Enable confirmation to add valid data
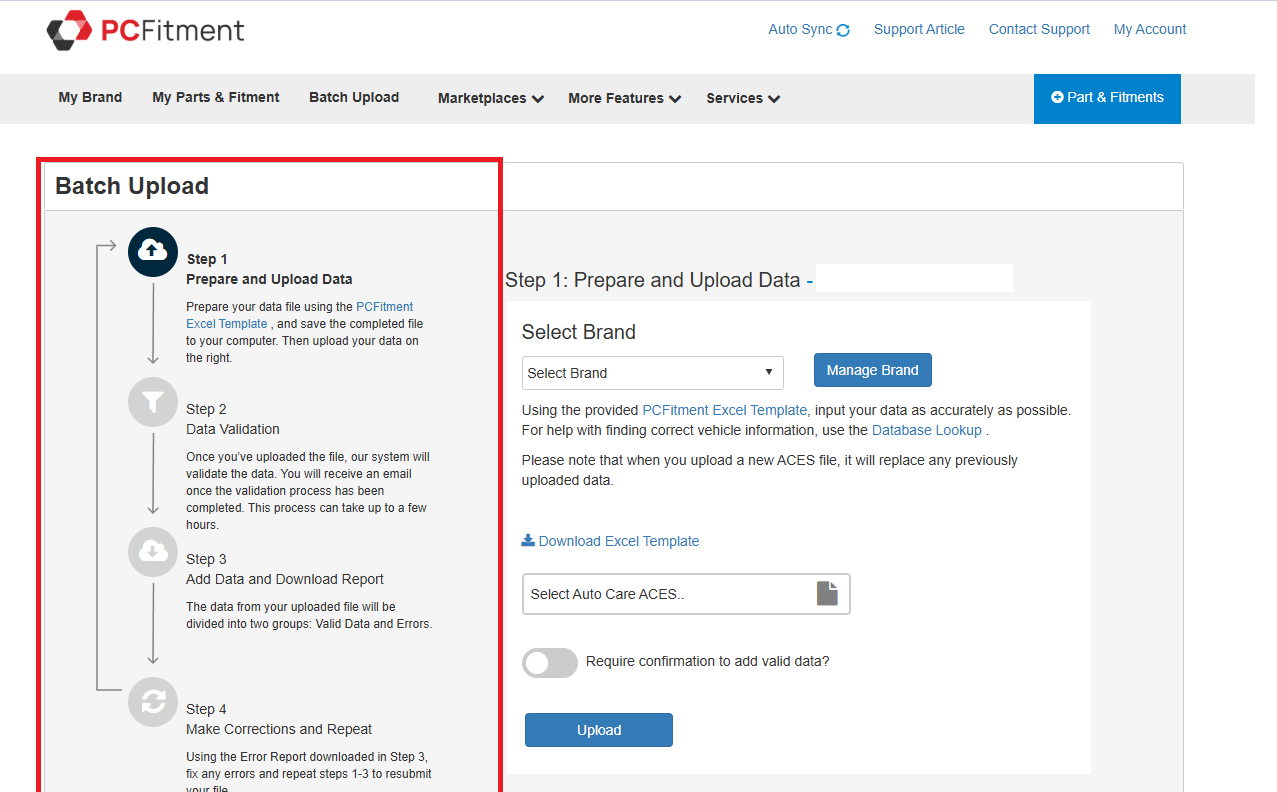 [x=549, y=662]
